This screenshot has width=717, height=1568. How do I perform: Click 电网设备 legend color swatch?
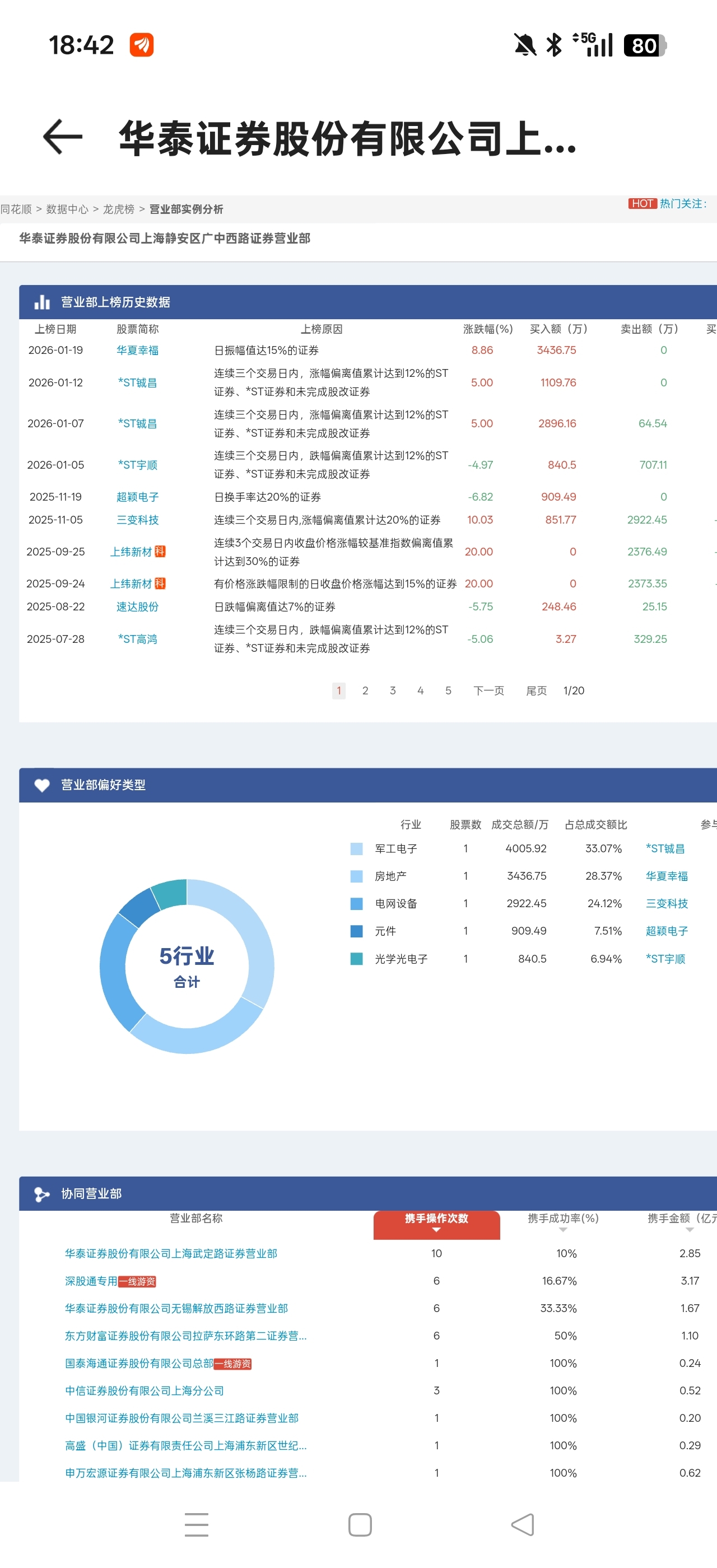tap(357, 903)
